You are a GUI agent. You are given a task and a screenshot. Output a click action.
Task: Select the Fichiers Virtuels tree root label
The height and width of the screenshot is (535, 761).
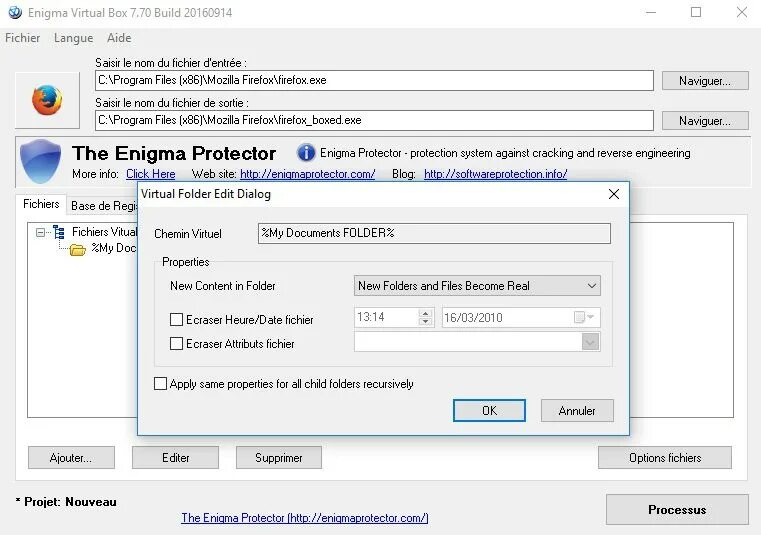click(104, 232)
